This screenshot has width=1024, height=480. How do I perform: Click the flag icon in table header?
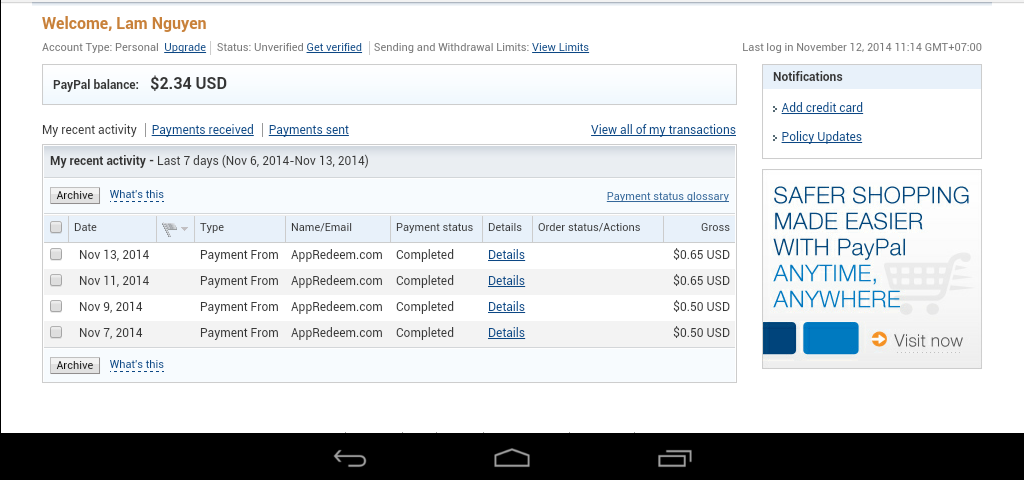coord(169,228)
